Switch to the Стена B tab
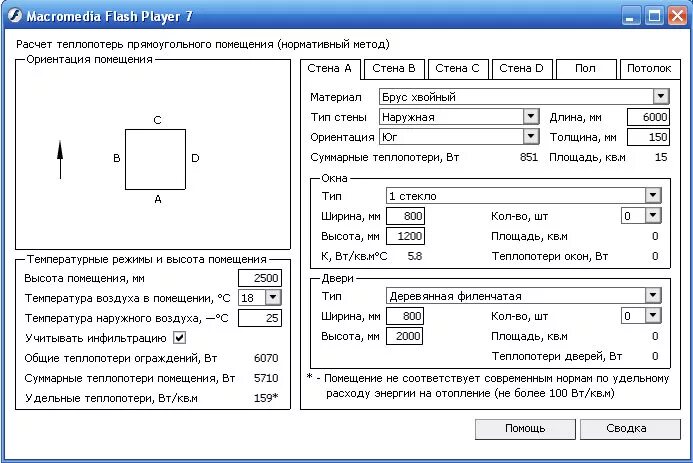 394,69
